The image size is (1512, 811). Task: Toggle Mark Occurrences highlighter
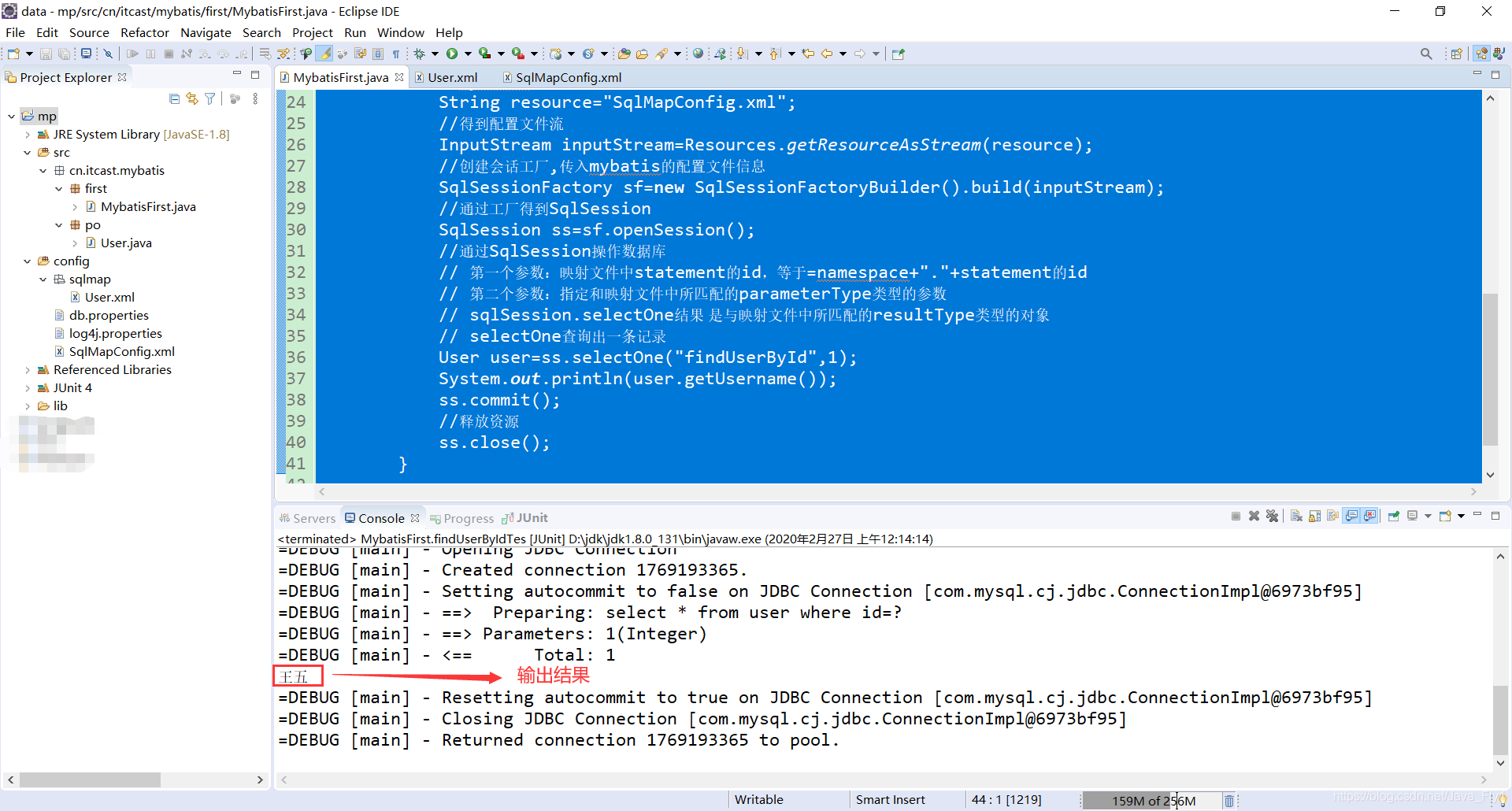(323, 54)
